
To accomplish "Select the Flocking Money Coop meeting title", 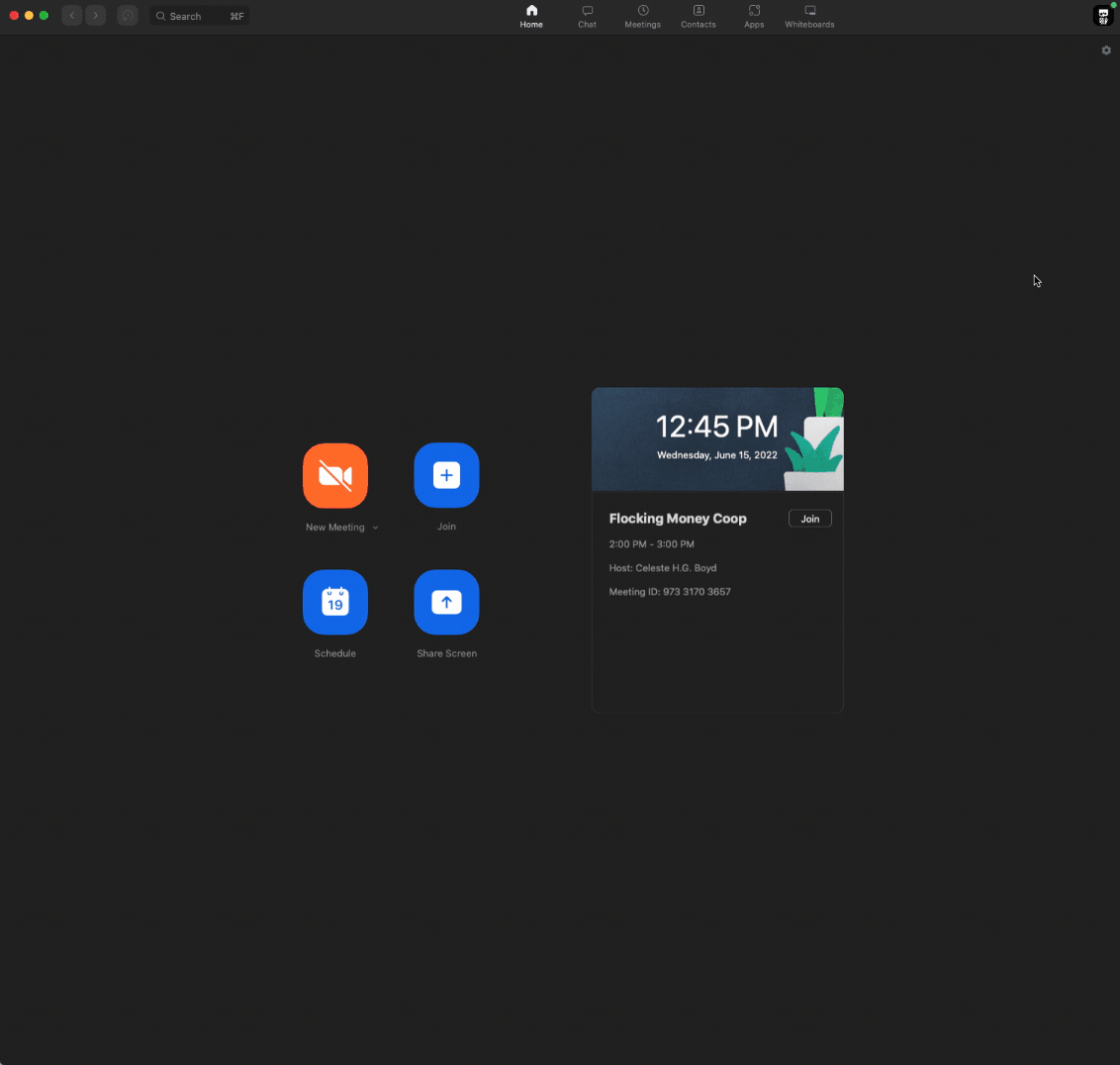I will click(678, 519).
